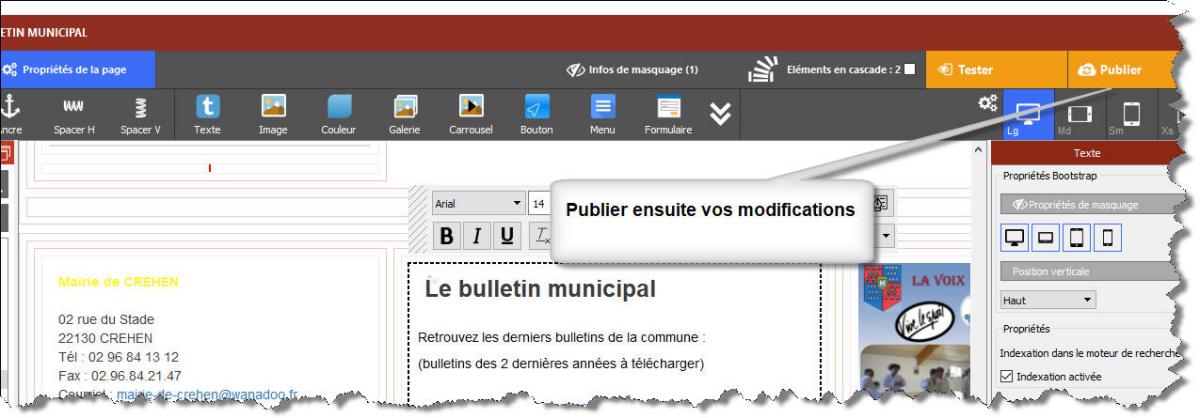1200x418 pixels.
Task: Open the Arial font family dropdown
Action: click(479, 203)
